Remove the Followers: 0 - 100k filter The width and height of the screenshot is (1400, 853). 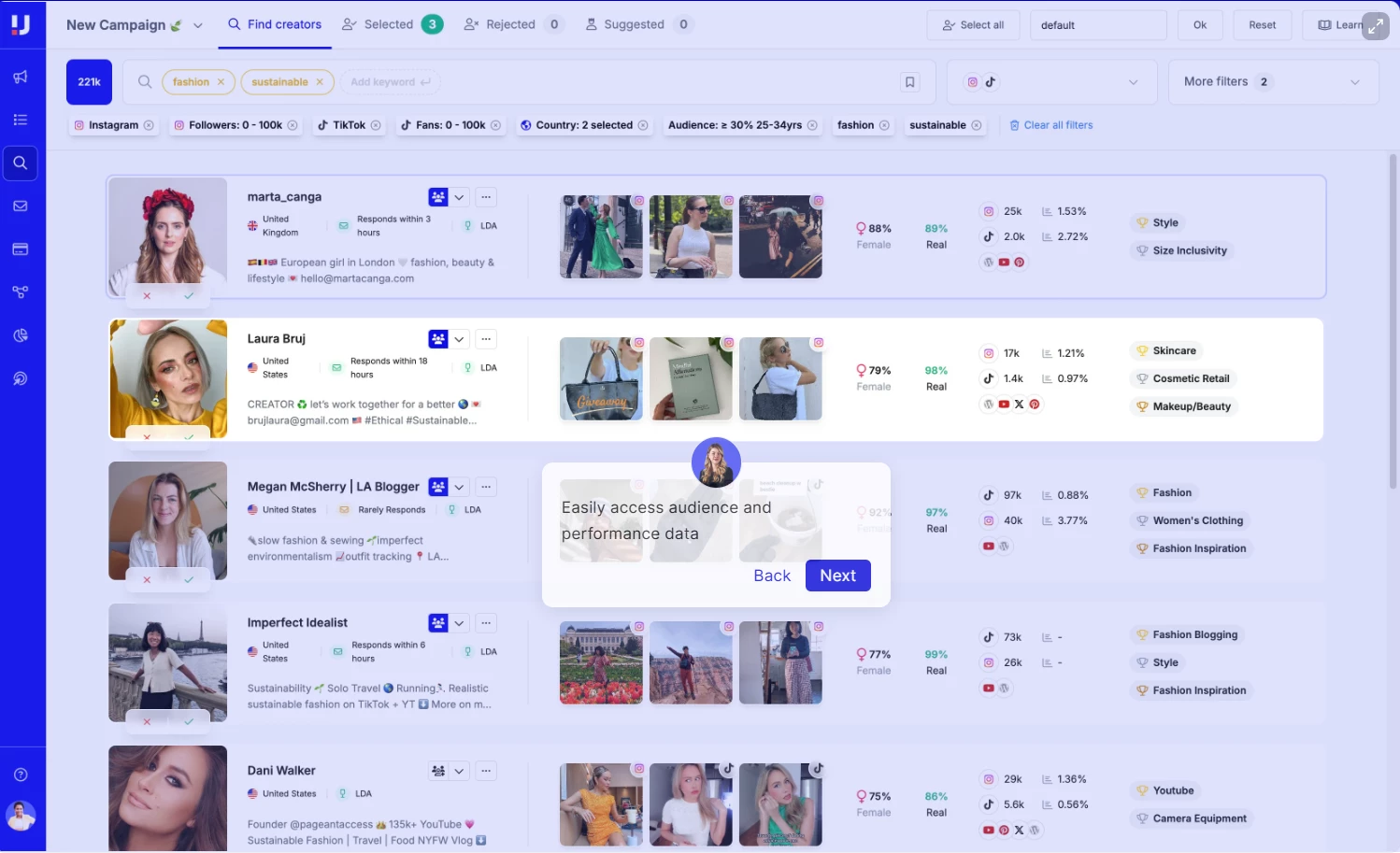pos(293,125)
